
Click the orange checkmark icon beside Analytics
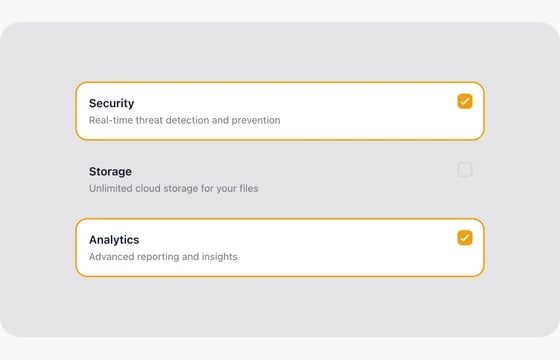point(465,238)
